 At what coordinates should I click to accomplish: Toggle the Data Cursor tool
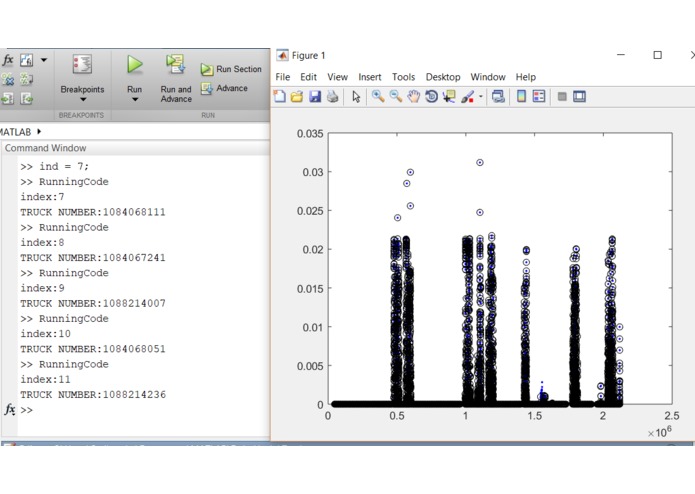click(x=449, y=96)
